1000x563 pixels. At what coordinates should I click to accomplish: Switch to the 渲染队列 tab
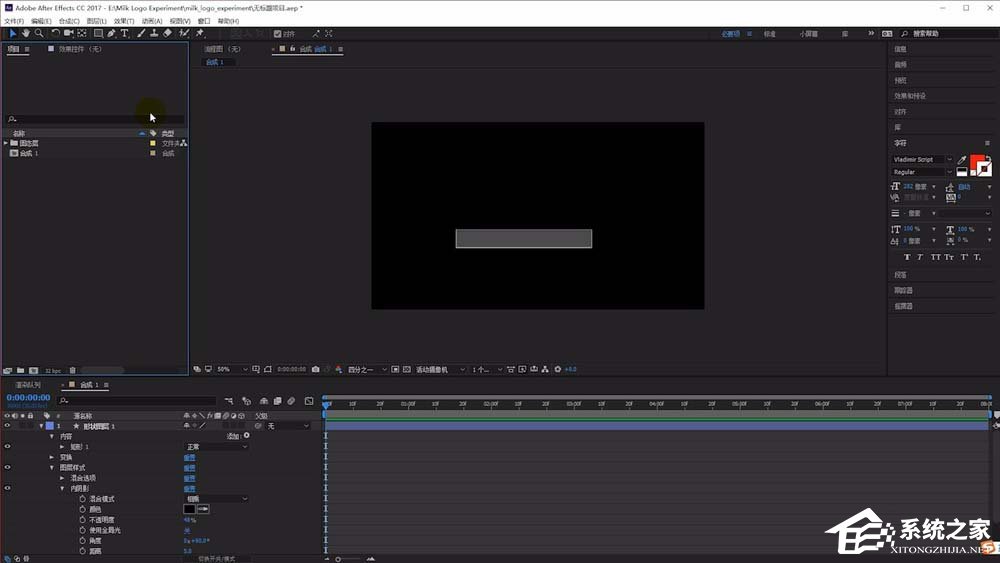click(x=28, y=385)
